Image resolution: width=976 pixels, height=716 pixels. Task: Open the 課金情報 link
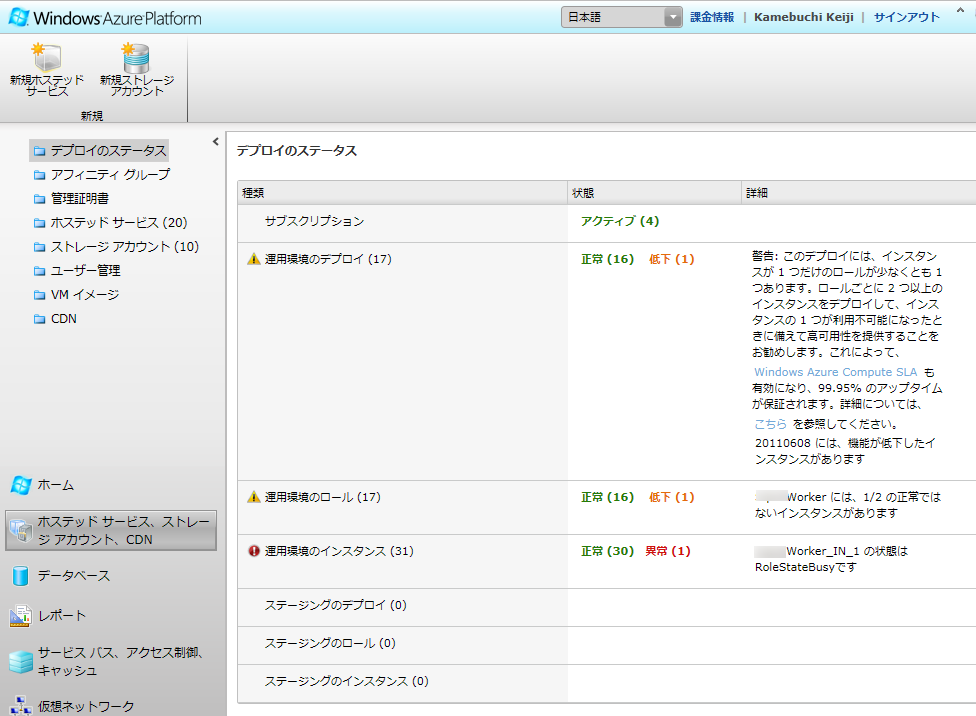[712, 17]
